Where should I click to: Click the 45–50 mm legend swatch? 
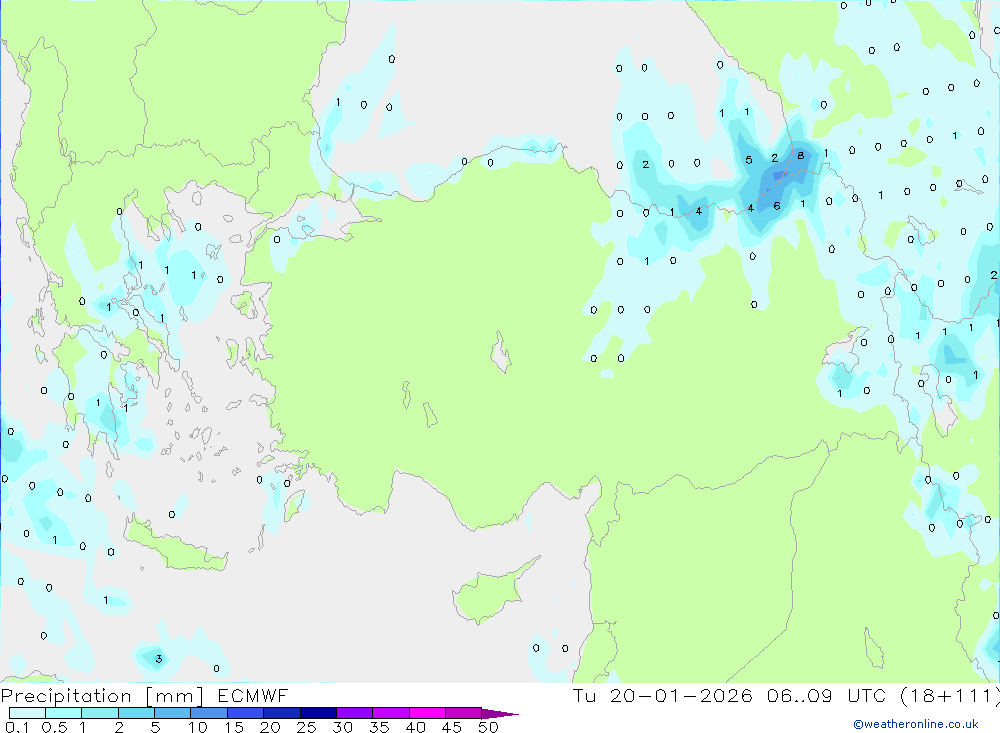[463, 713]
